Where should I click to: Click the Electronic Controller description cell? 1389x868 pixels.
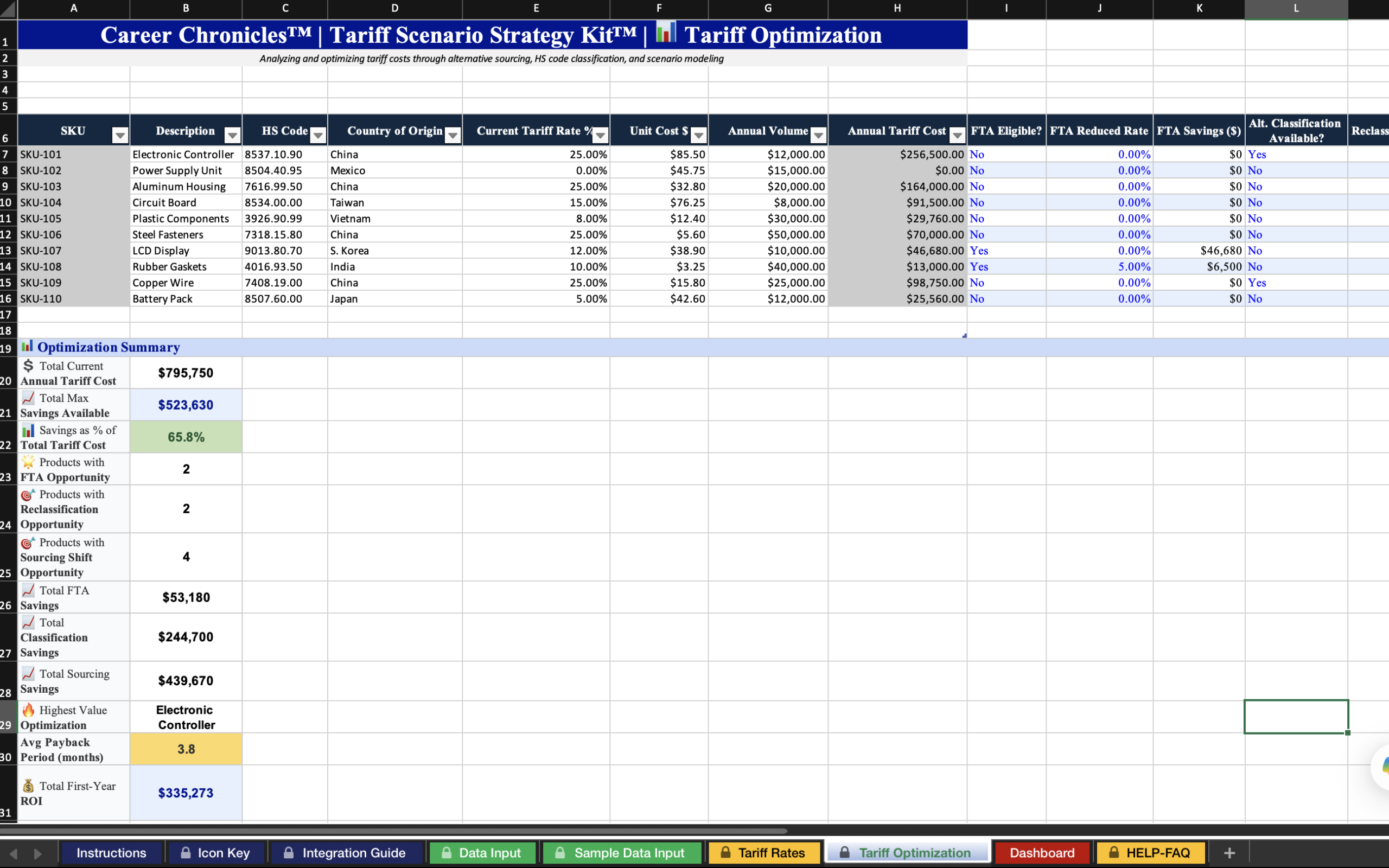point(186,155)
